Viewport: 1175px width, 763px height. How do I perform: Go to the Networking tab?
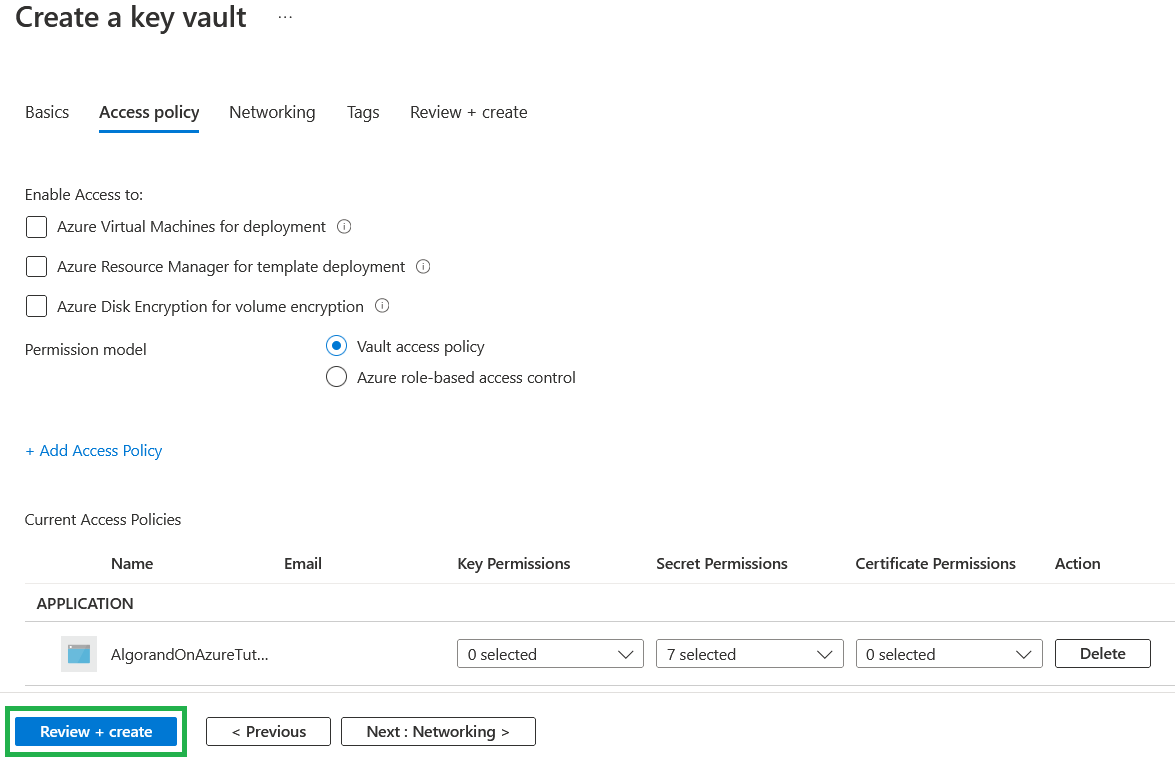pos(272,112)
